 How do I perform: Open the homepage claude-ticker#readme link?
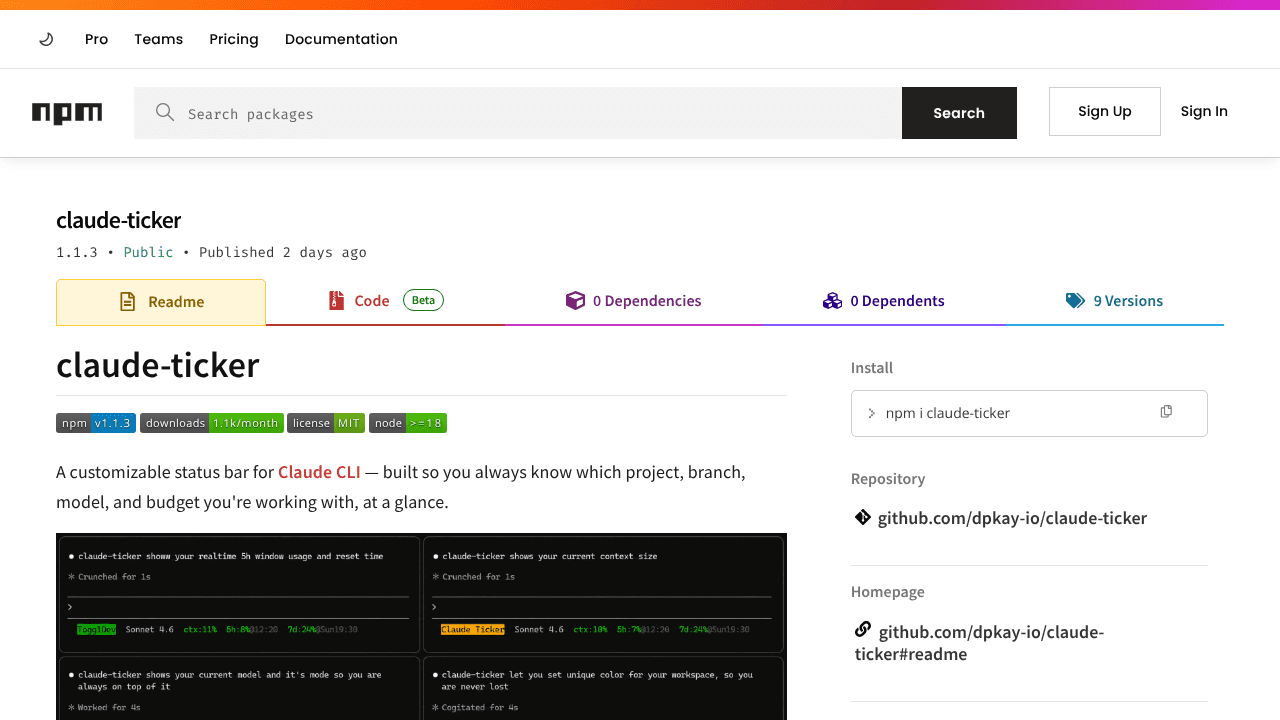click(x=980, y=643)
